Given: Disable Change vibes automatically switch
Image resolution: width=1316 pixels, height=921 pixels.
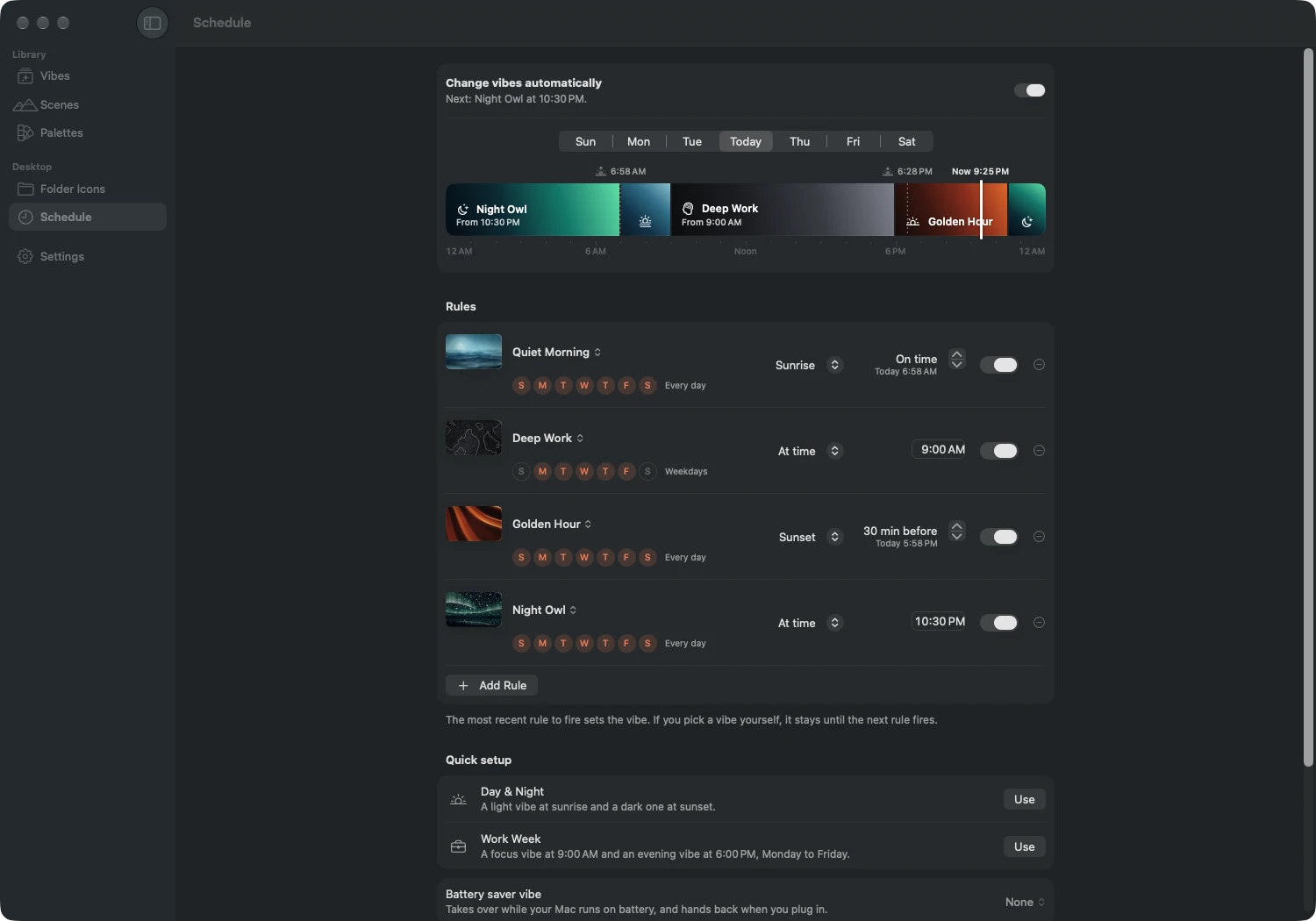Looking at the screenshot, I should click(x=1030, y=90).
